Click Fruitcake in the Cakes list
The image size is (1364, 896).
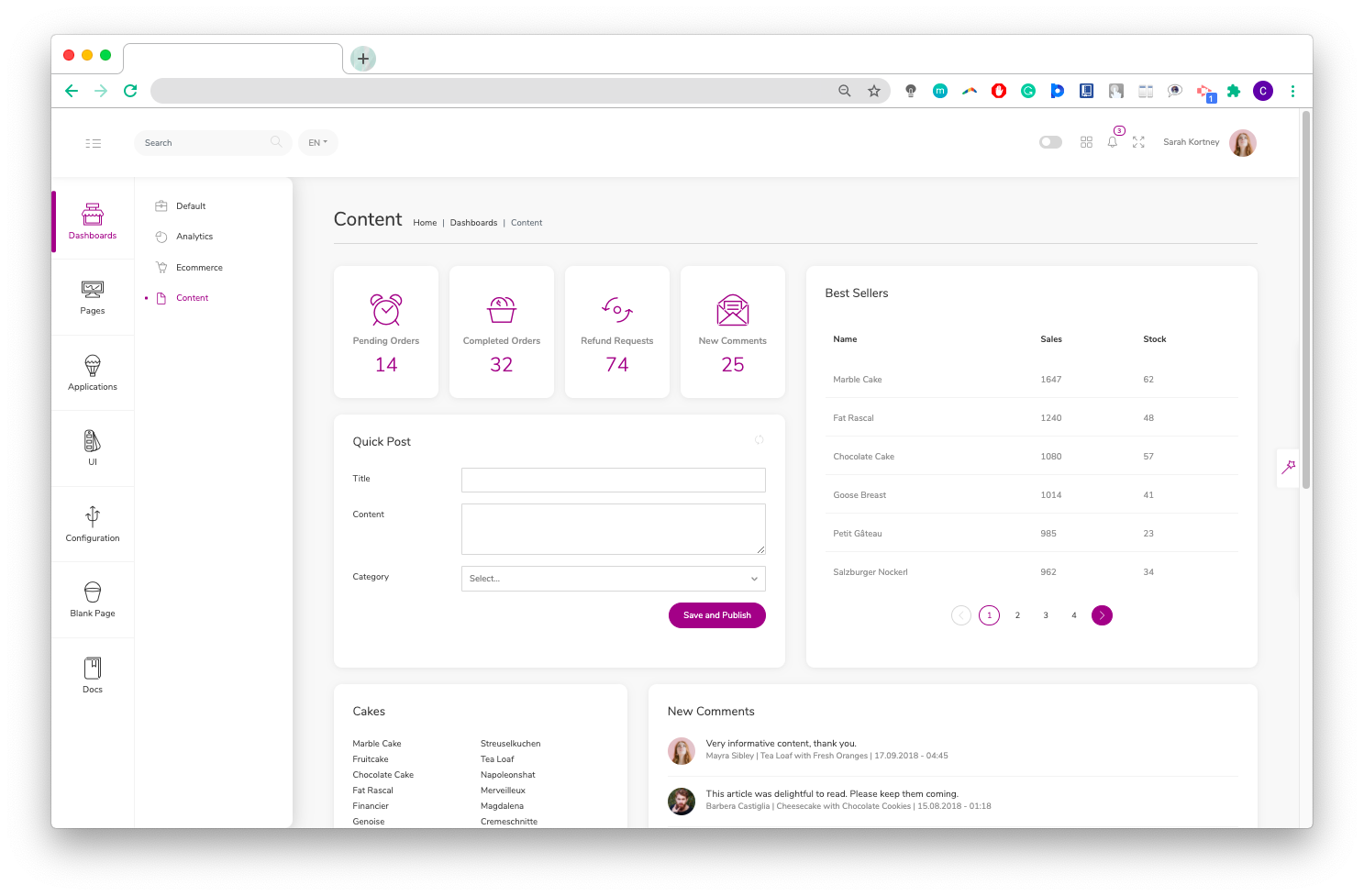[371, 759]
